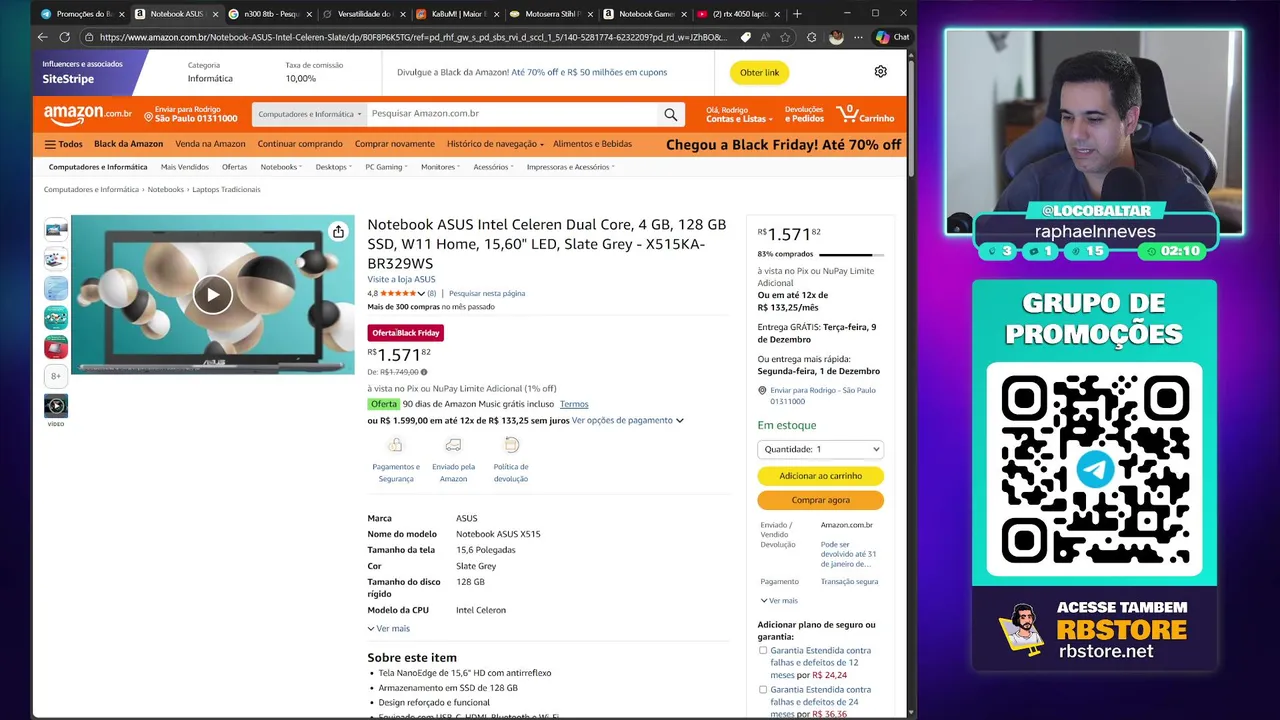Select the first product thumbnail image

point(56,229)
